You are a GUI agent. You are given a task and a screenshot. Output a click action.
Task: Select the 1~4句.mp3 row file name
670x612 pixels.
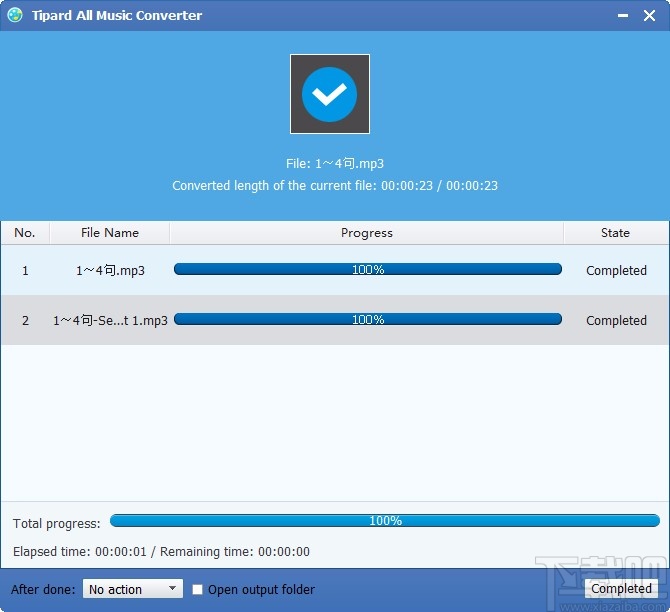(x=110, y=271)
